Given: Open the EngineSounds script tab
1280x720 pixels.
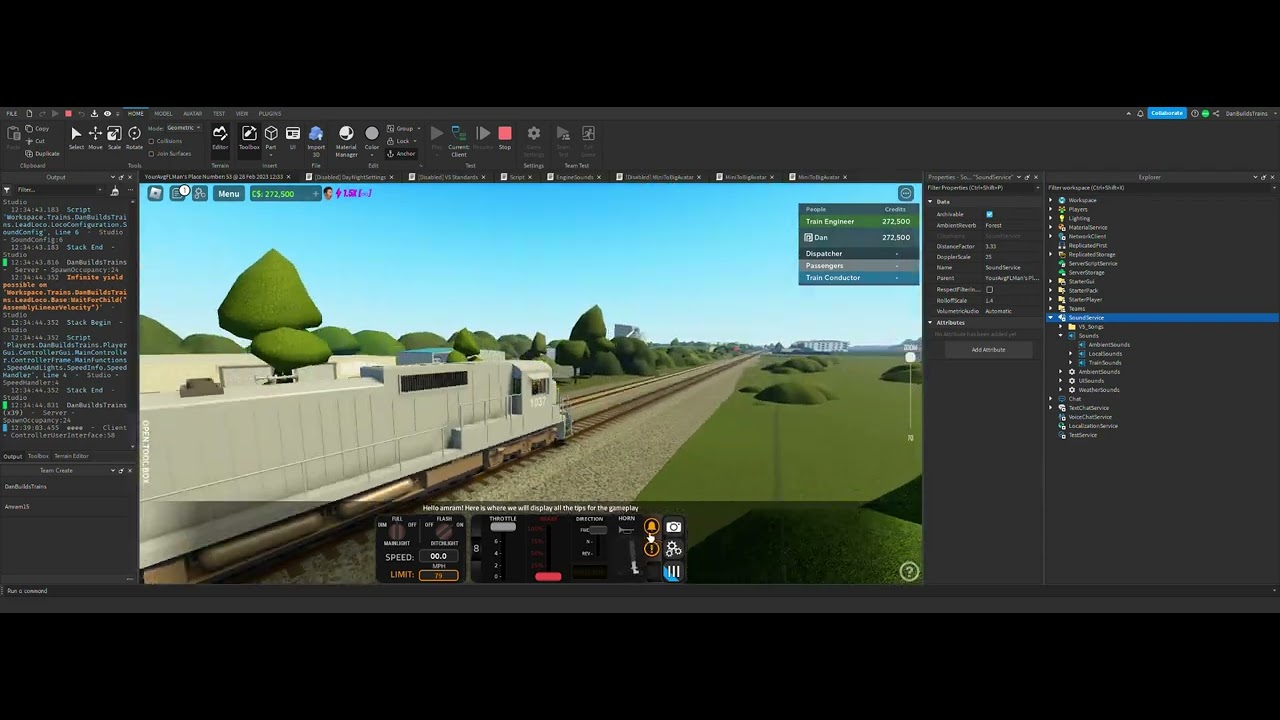Looking at the screenshot, I should pyautogui.click(x=574, y=177).
